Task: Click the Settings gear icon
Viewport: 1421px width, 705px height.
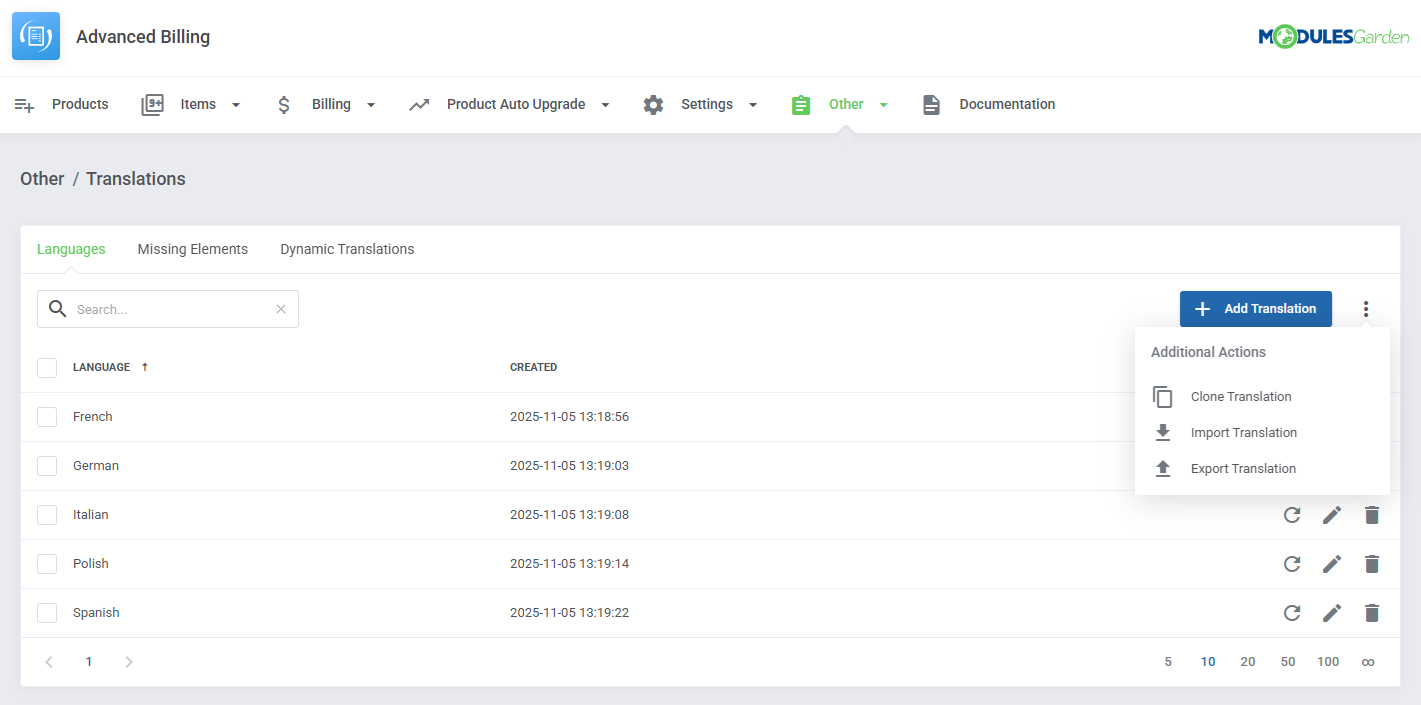Action: tap(653, 104)
